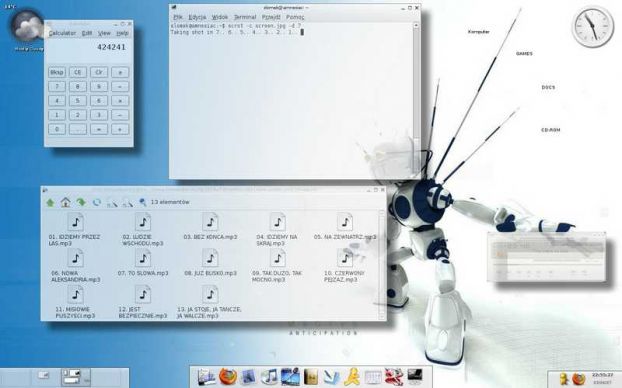Launch Firefox from the bottom dock
Image resolution: width=622 pixels, height=388 pixels.
pos(228,376)
